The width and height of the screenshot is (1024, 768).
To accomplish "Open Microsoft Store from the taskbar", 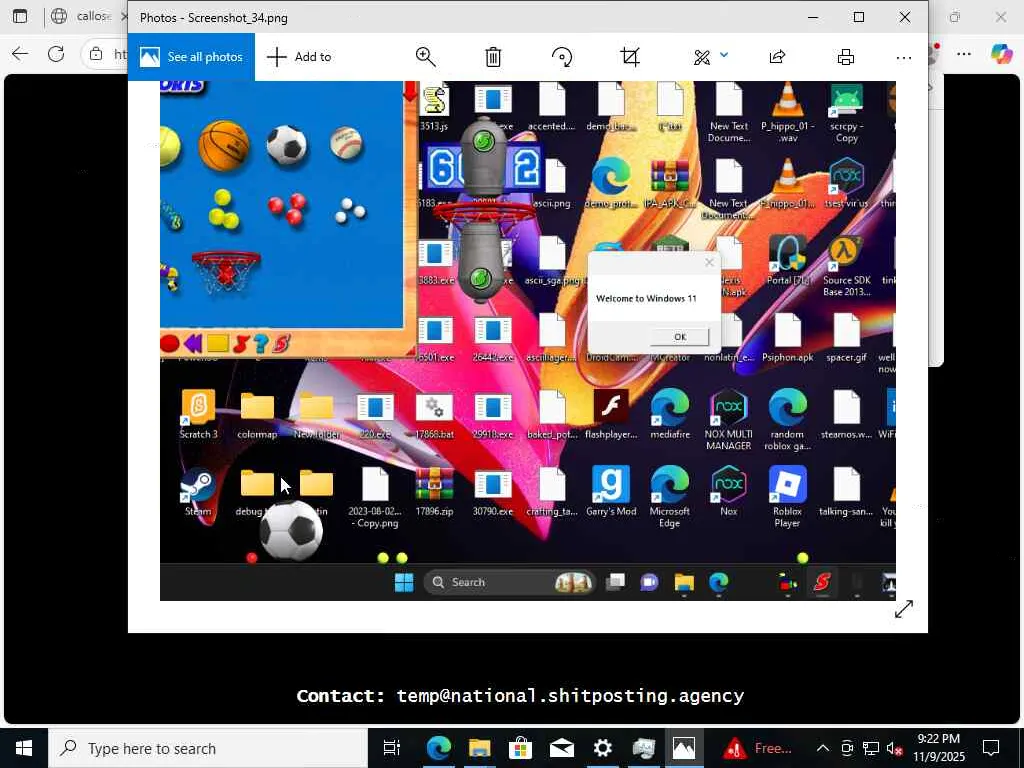I will click(520, 748).
